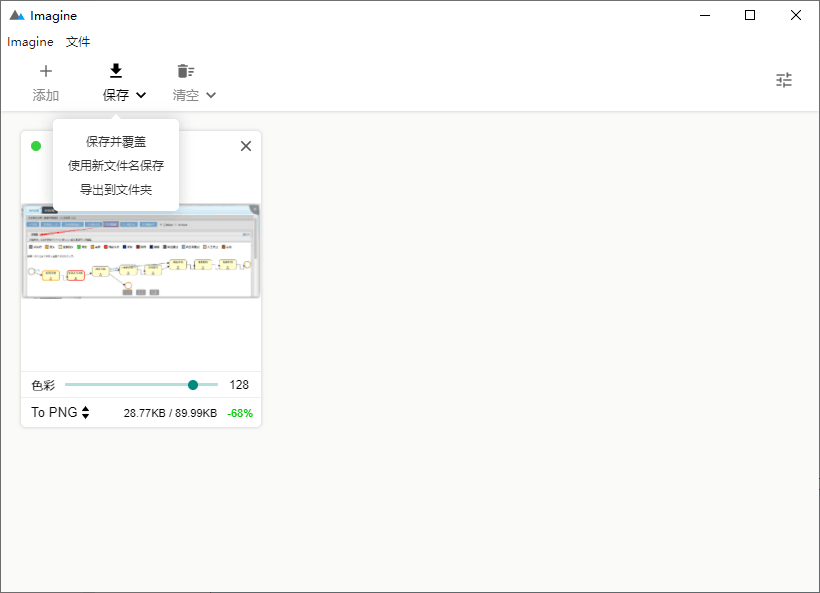The width and height of the screenshot is (820, 593).
Task: Collapse the 保存 dropdown chevron
Action: click(141, 96)
